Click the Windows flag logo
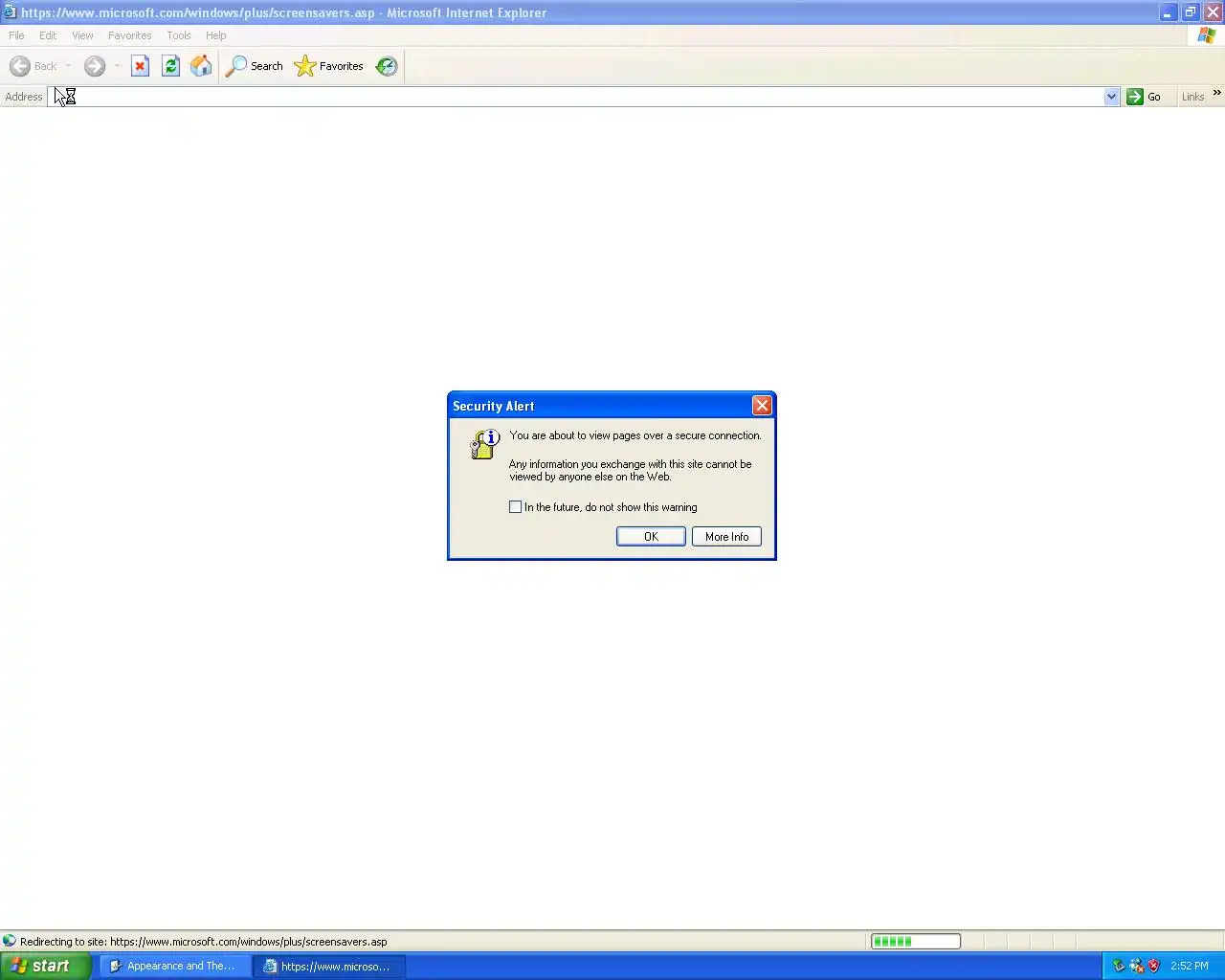This screenshot has width=1225, height=980. (1206, 35)
